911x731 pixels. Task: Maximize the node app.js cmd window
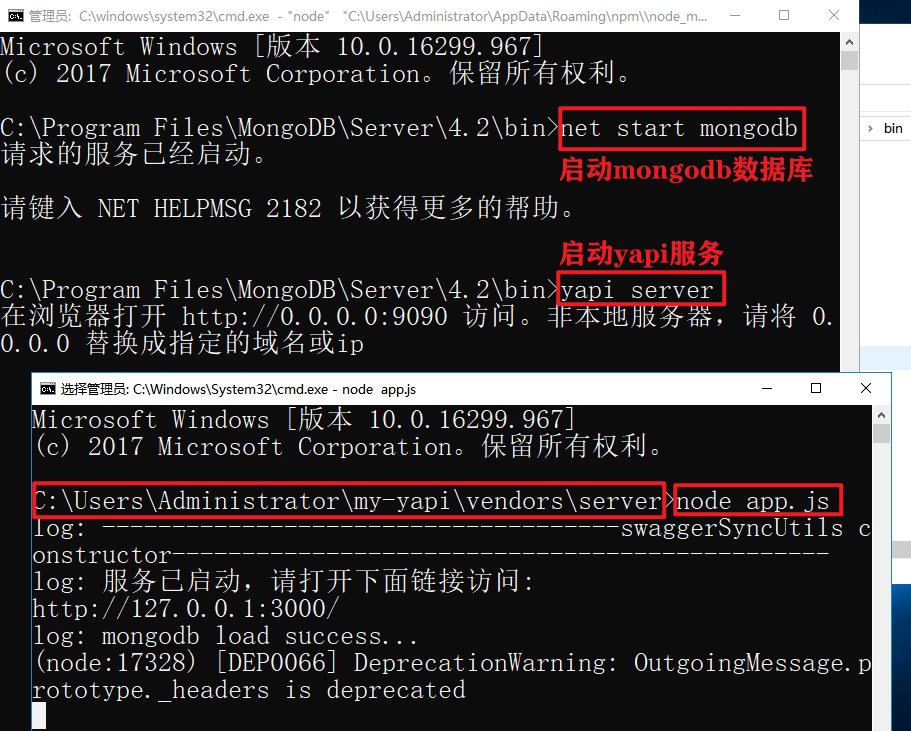(816, 388)
